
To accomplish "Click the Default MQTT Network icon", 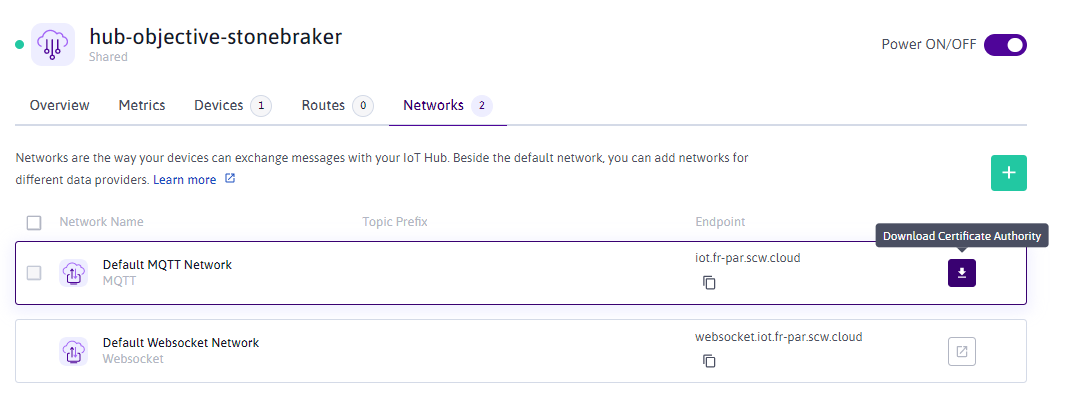I will click(73, 273).
